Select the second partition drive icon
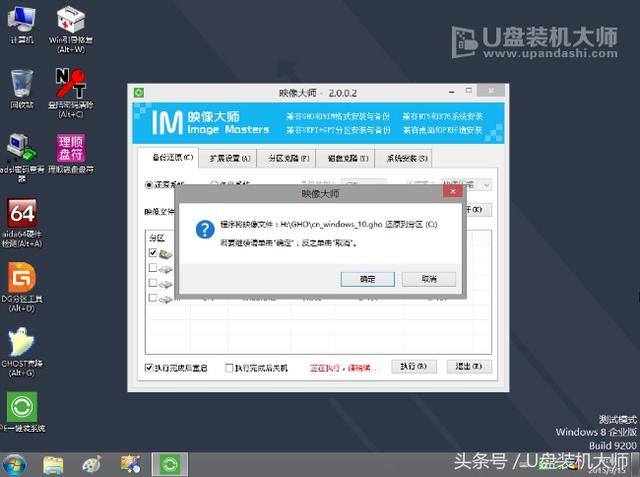The height and width of the screenshot is (477, 640). click(x=166, y=269)
